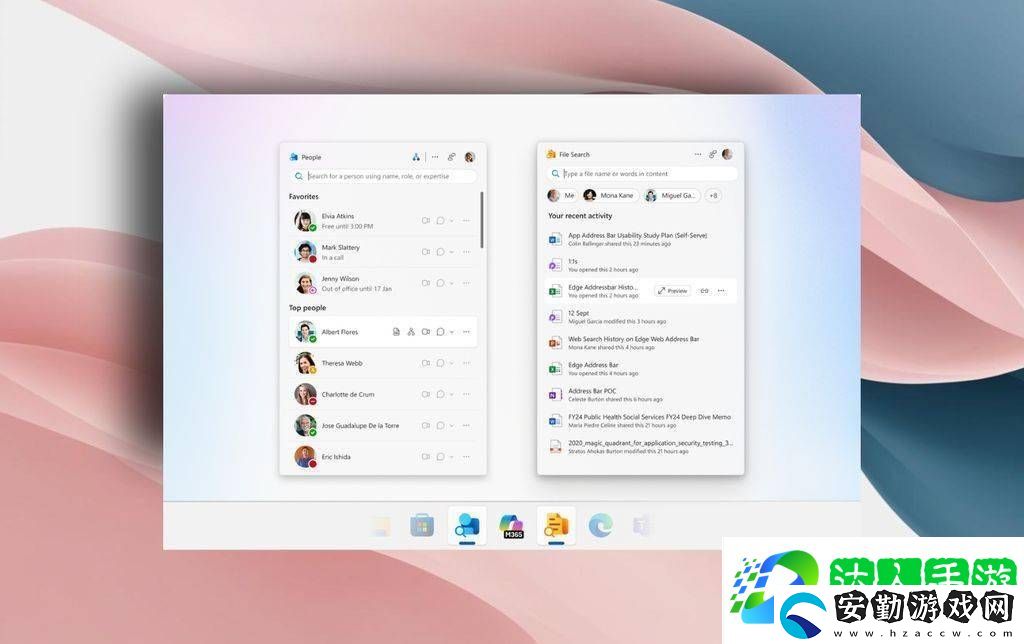
Task: Start a video call with Mark Slattery
Action: 426,252
